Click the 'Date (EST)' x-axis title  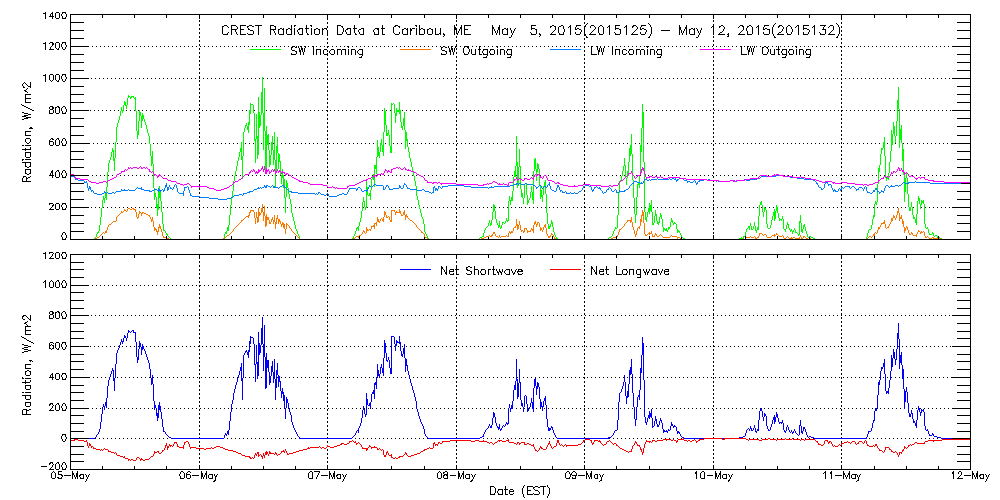pyautogui.click(x=520, y=491)
